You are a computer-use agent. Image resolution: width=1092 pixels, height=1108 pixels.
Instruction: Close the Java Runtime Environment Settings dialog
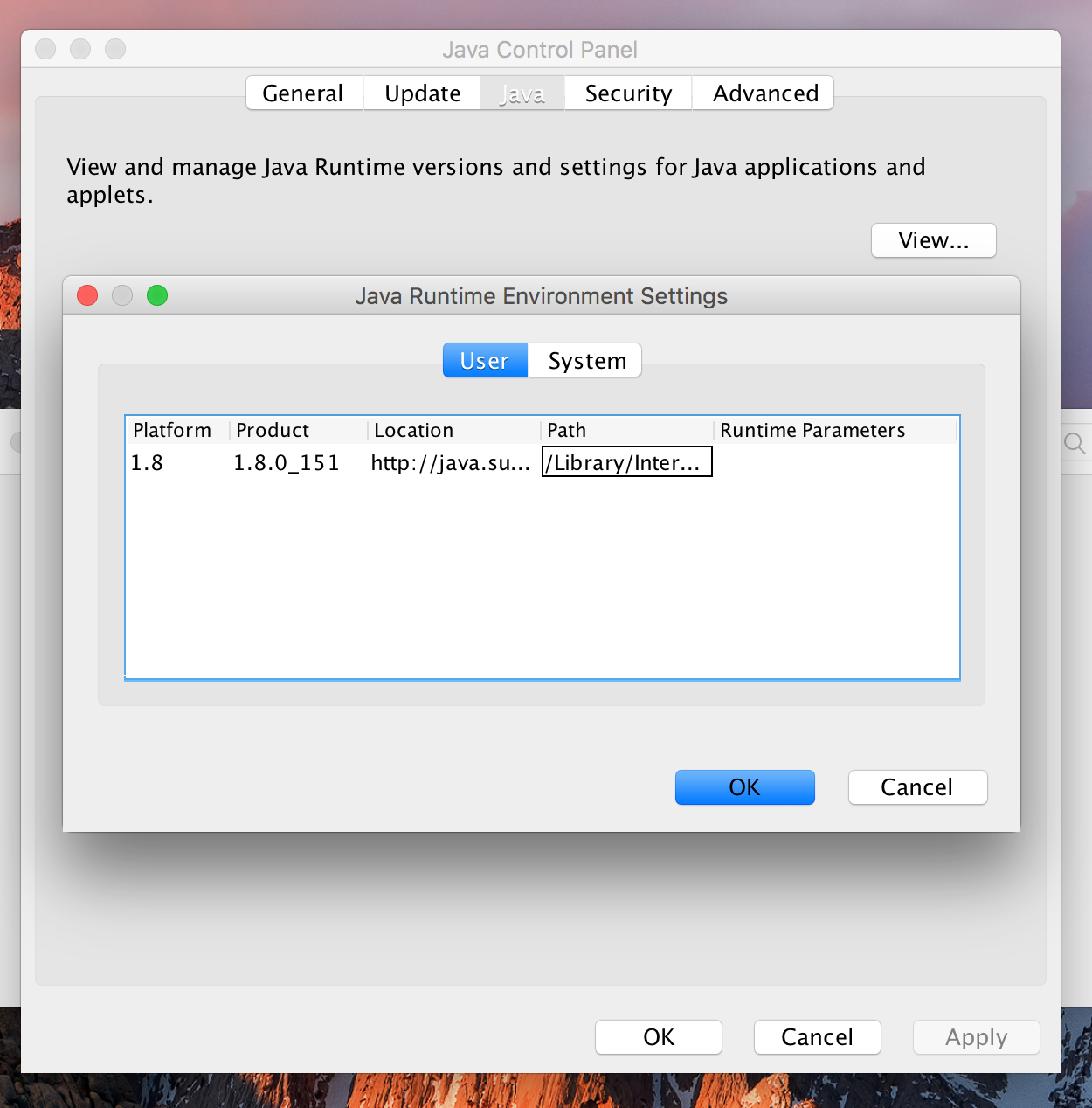[x=87, y=295]
